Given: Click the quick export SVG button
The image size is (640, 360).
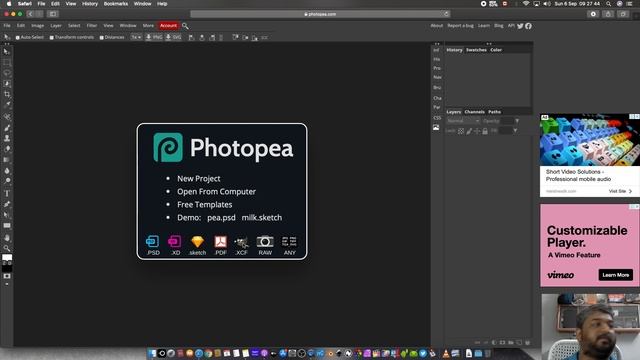Looking at the screenshot, I should click(173, 38).
